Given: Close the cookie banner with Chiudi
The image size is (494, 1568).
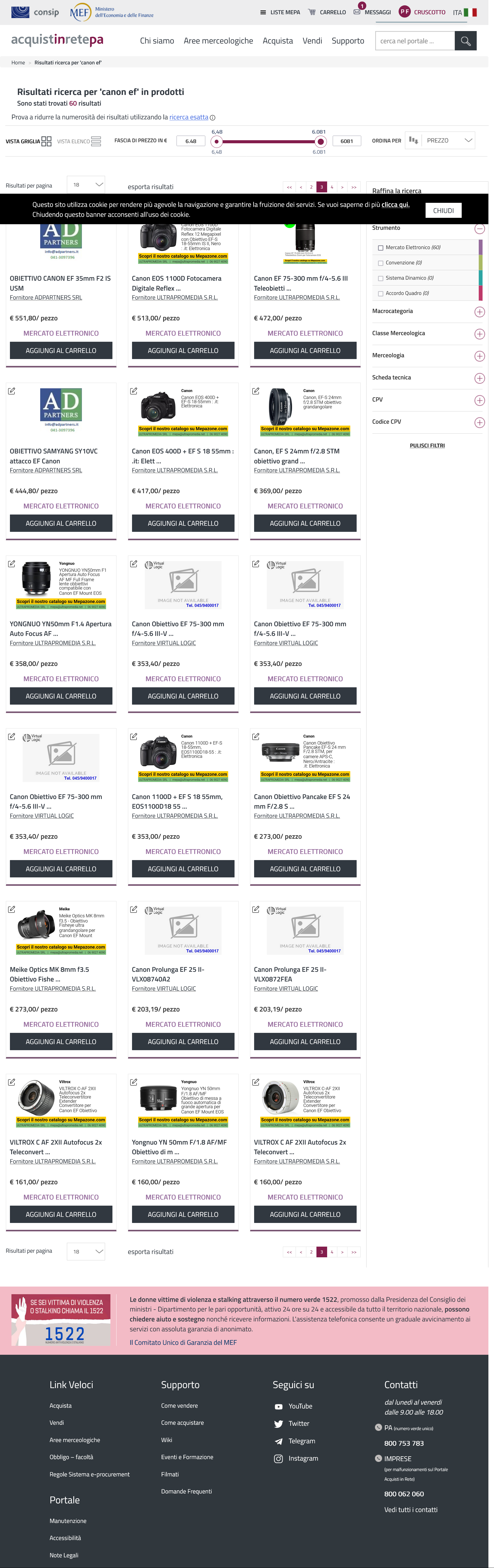Looking at the screenshot, I should [x=443, y=211].
